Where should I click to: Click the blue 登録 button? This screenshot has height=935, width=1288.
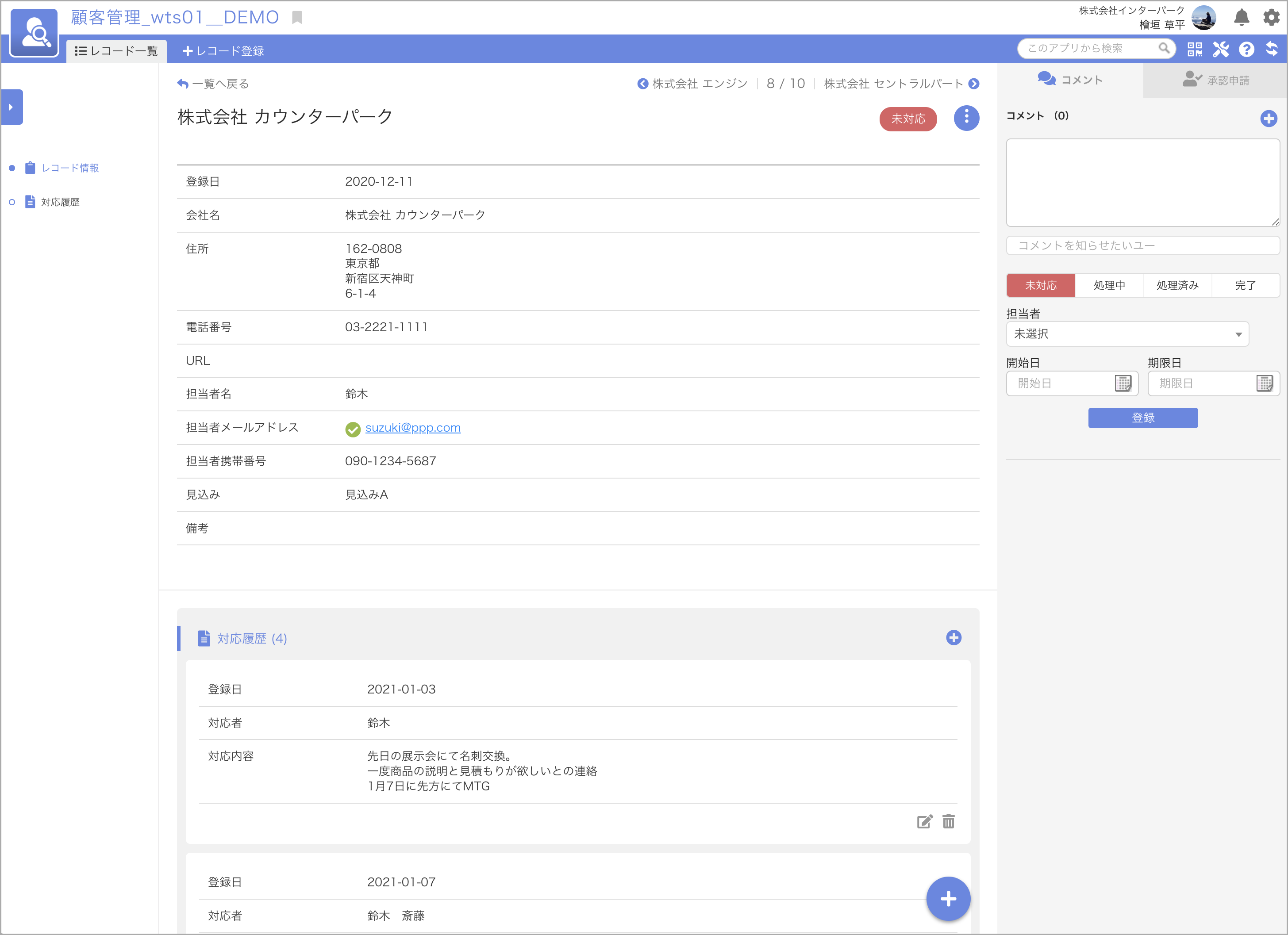coord(1142,418)
